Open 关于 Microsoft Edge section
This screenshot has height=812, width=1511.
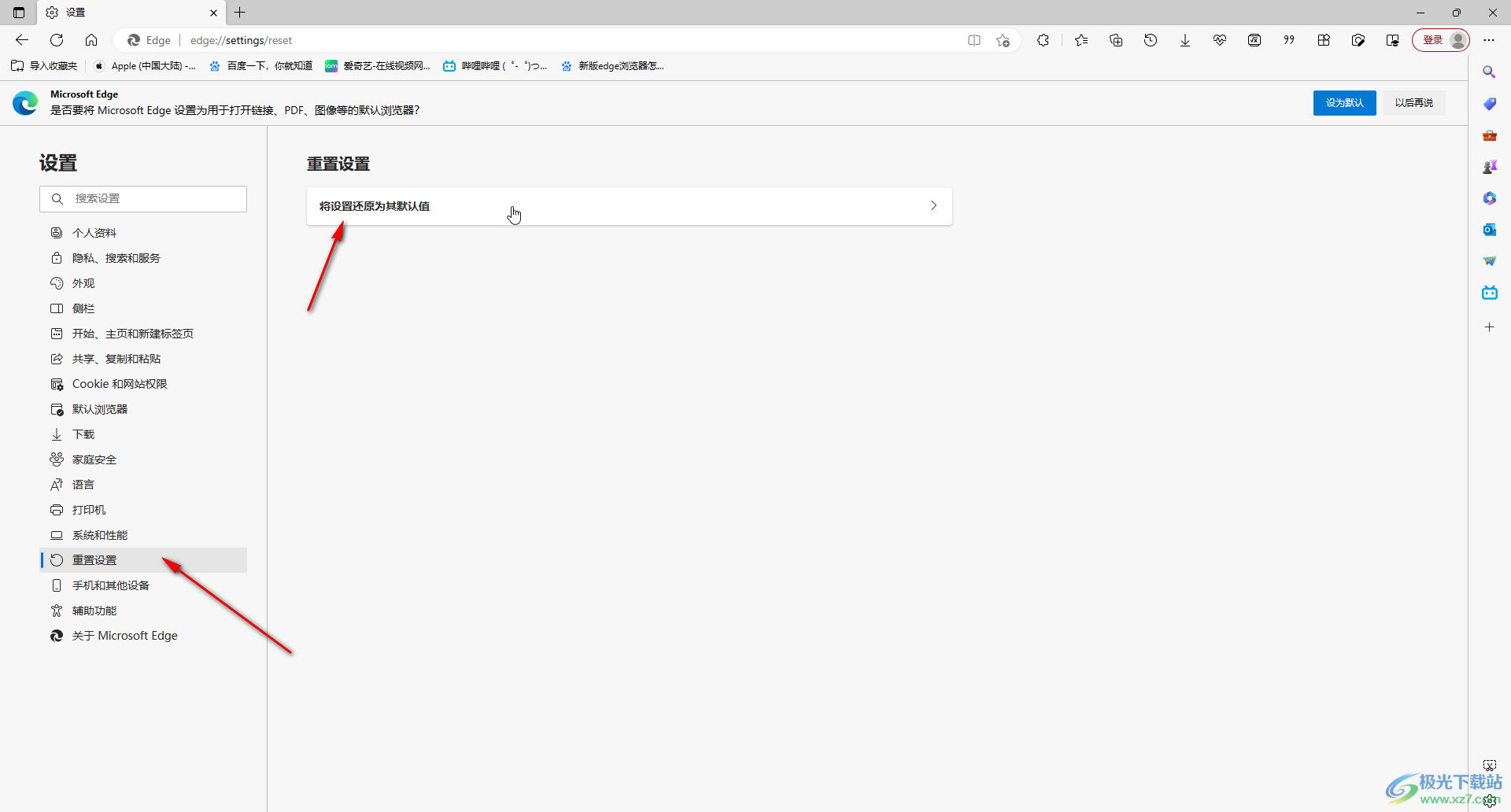[x=143, y=636]
